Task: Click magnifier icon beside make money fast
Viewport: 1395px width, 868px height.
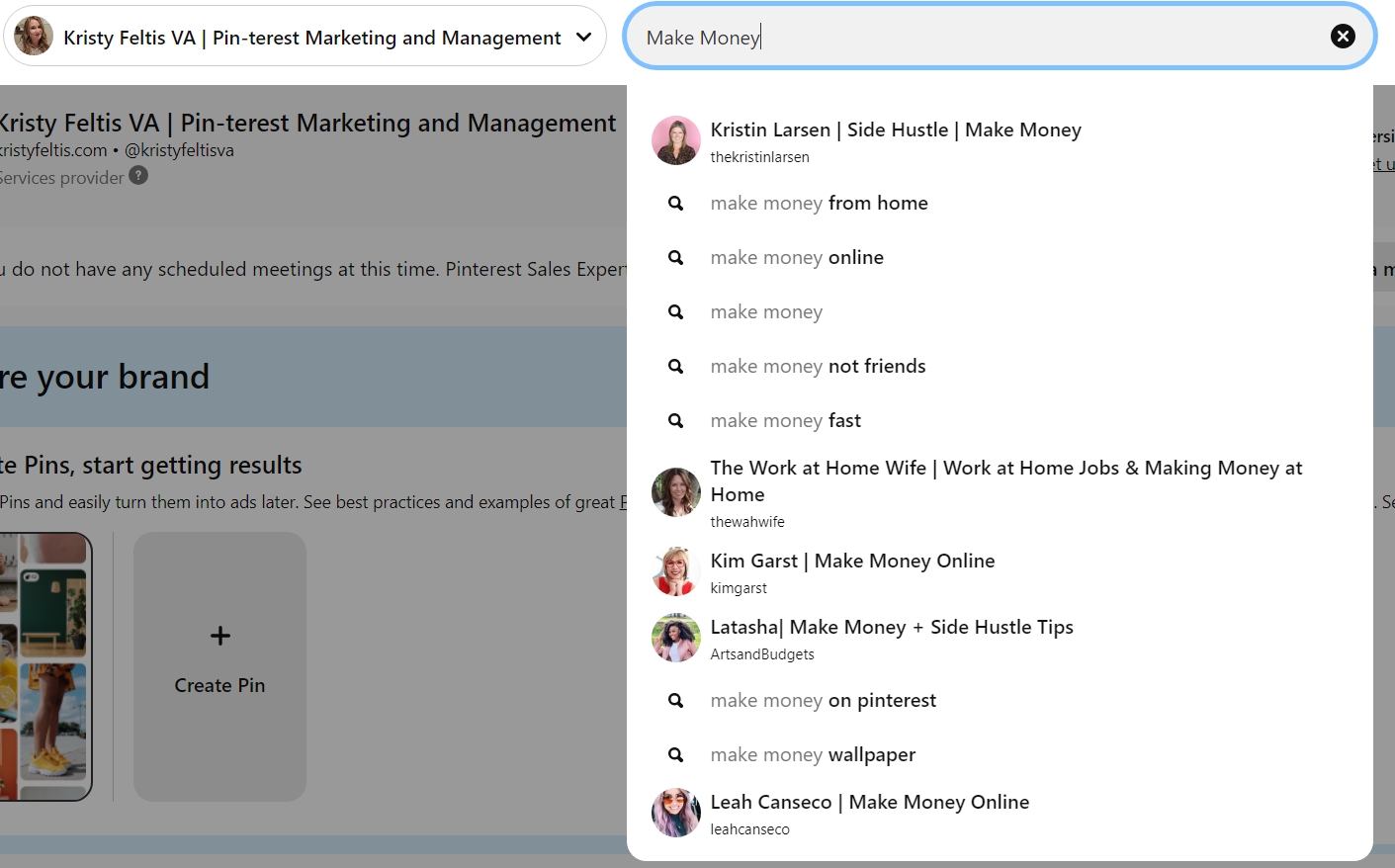Action: (676, 420)
